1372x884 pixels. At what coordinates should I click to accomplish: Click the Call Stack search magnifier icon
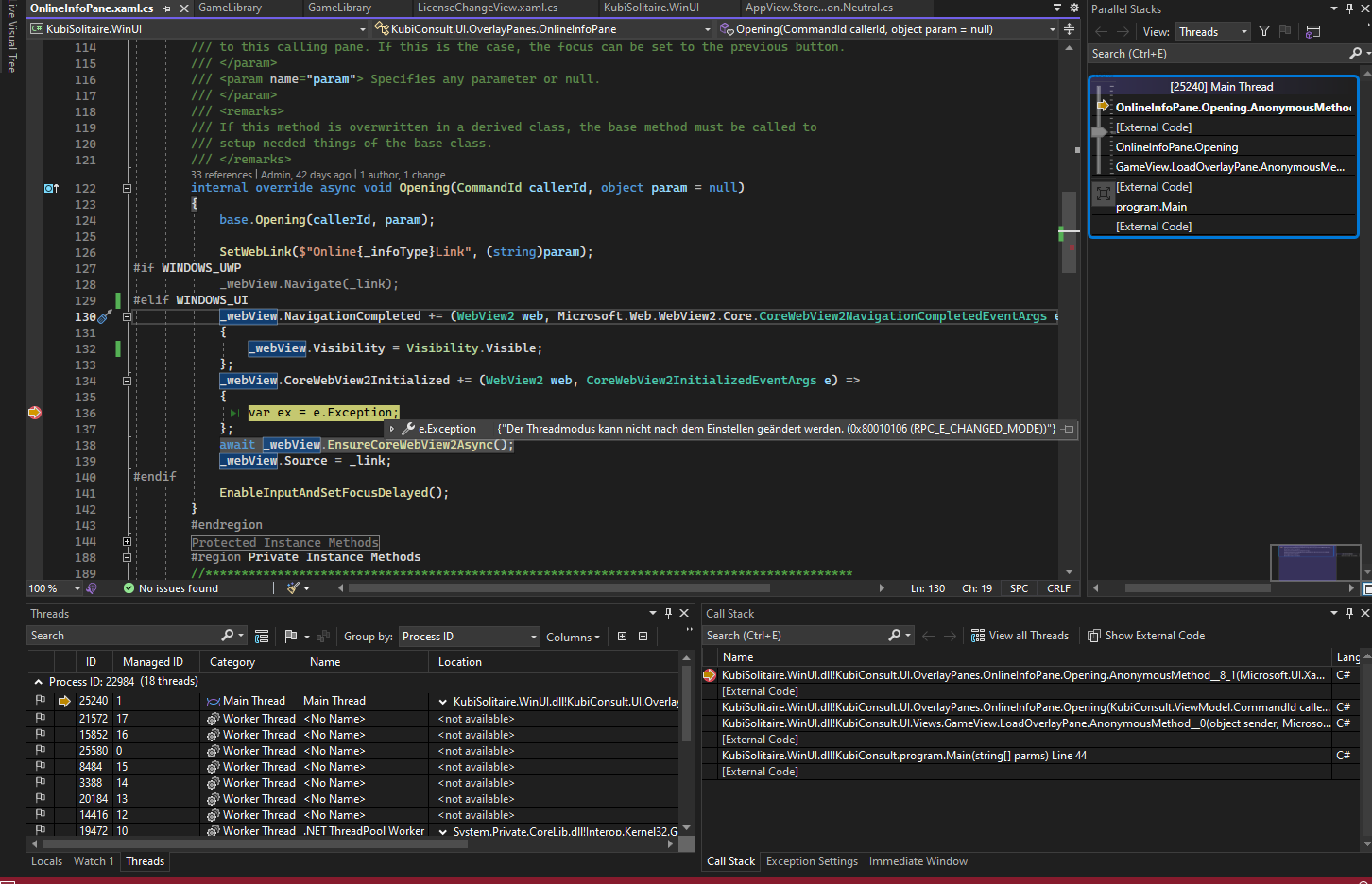point(894,636)
